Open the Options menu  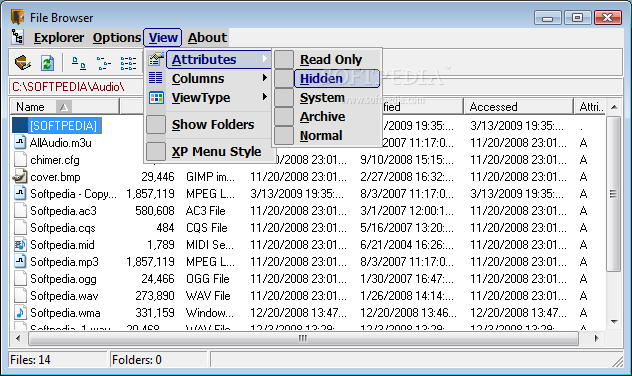click(117, 37)
